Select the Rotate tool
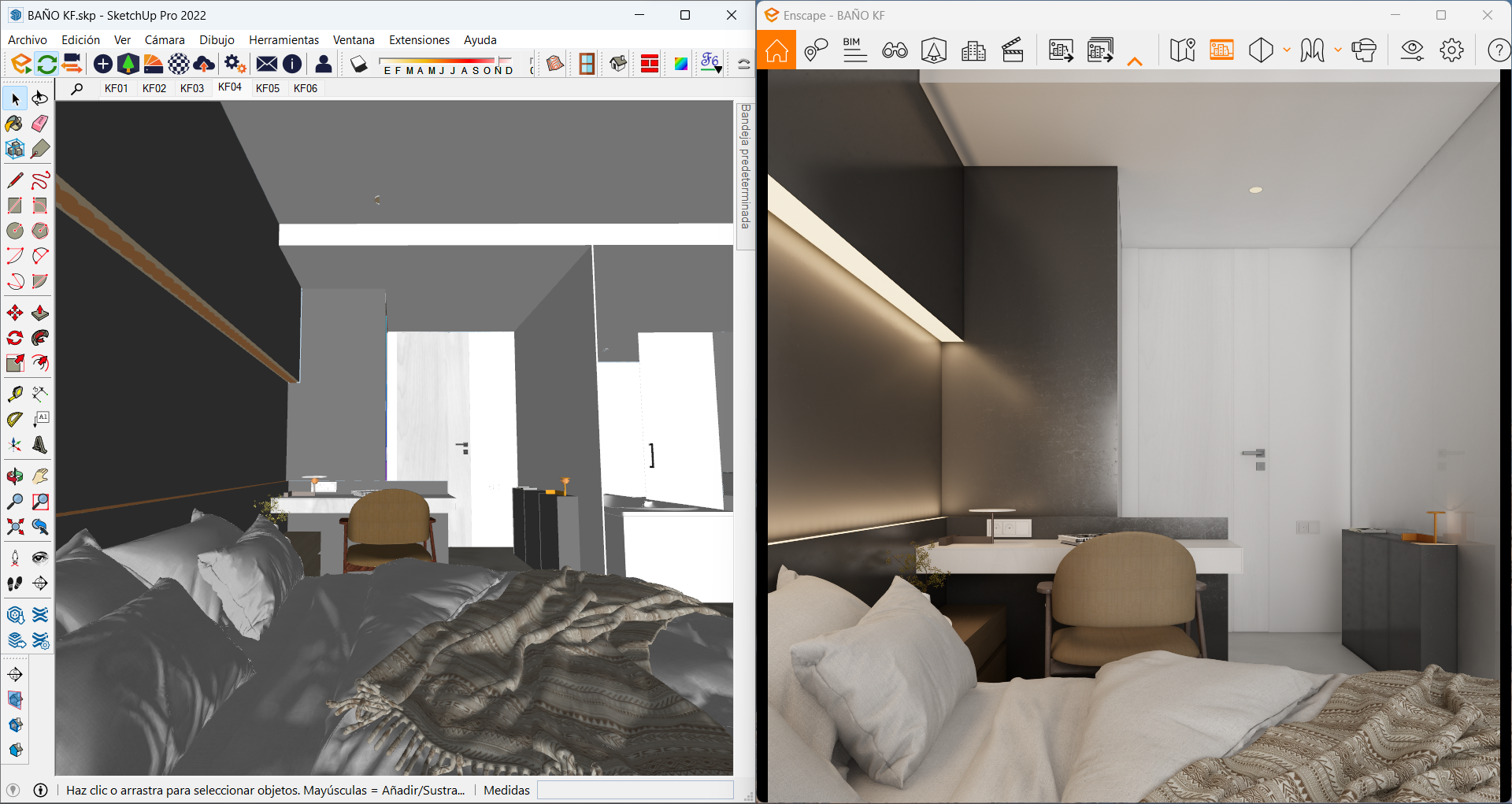 tap(15, 338)
